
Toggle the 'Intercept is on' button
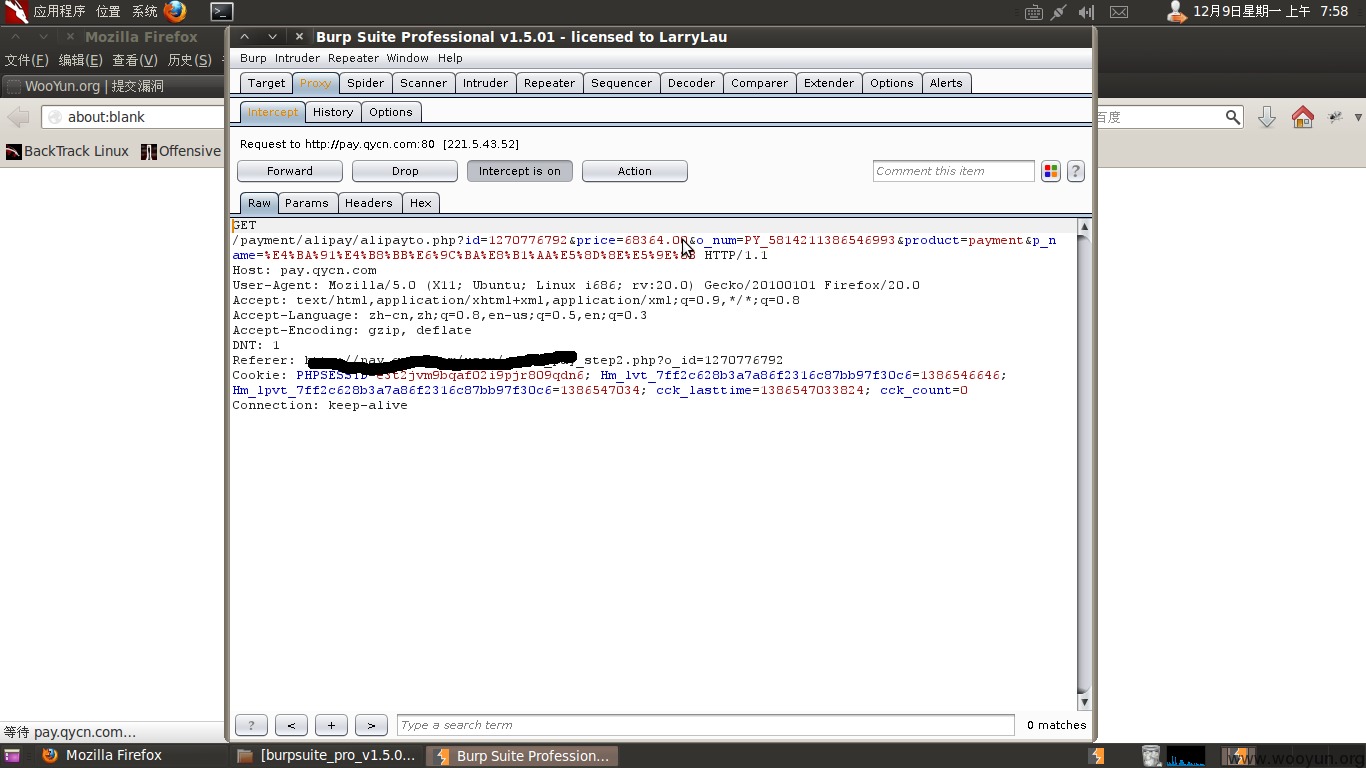[x=520, y=171]
